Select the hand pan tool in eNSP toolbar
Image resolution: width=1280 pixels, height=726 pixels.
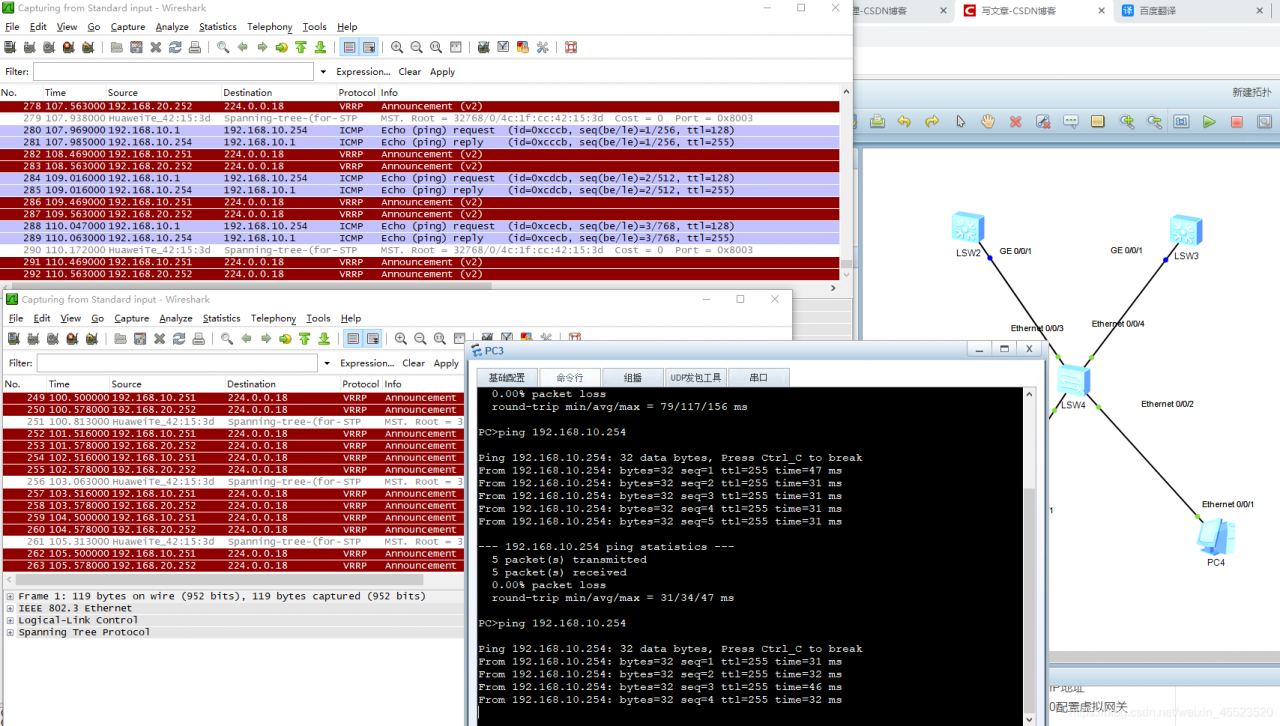tap(988, 122)
